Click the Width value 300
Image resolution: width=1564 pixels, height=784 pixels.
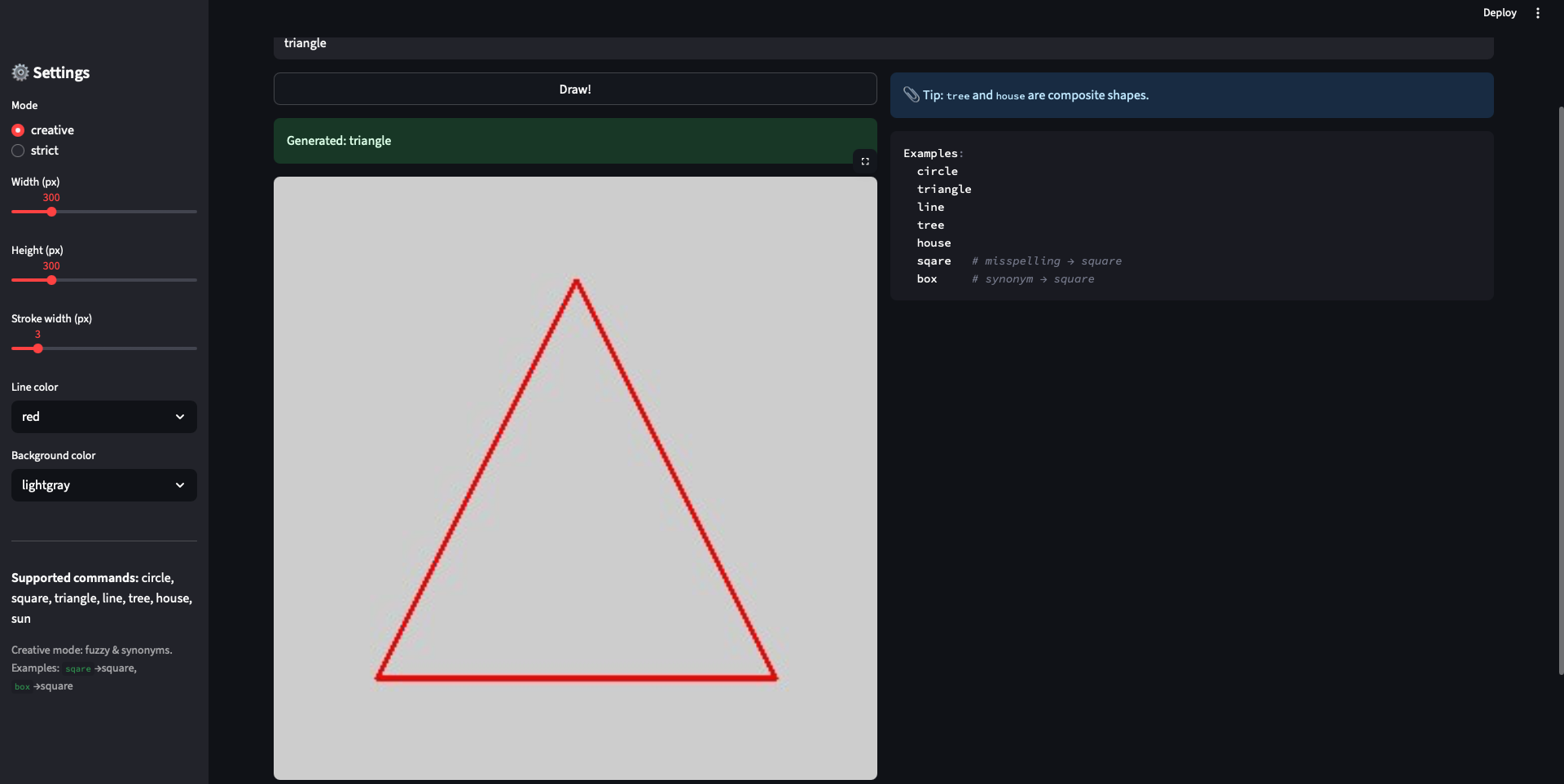(51, 197)
